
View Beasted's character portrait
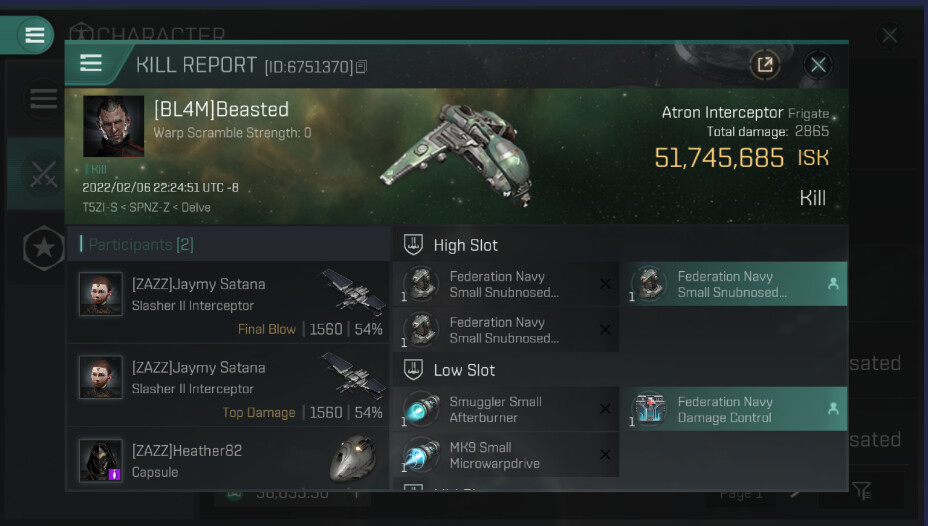tap(113, 126)
